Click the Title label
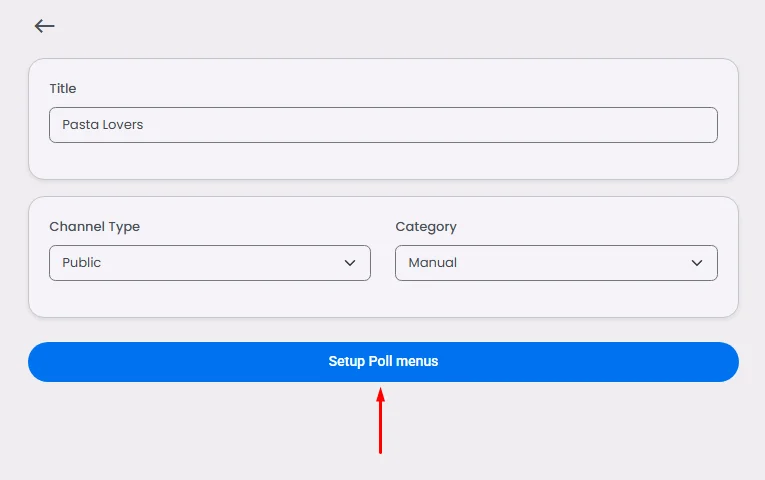 63,89
